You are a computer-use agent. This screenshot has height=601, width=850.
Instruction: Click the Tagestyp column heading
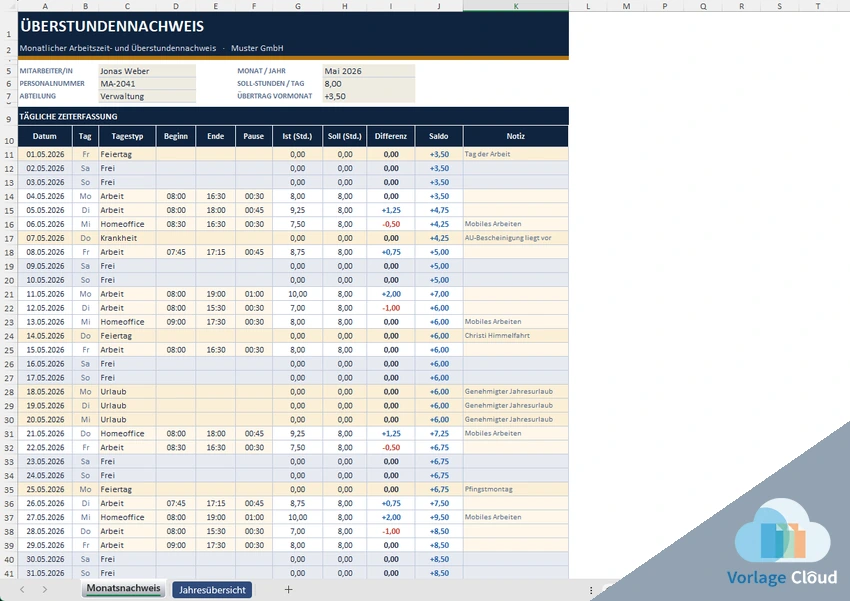[x=127, y=136]
